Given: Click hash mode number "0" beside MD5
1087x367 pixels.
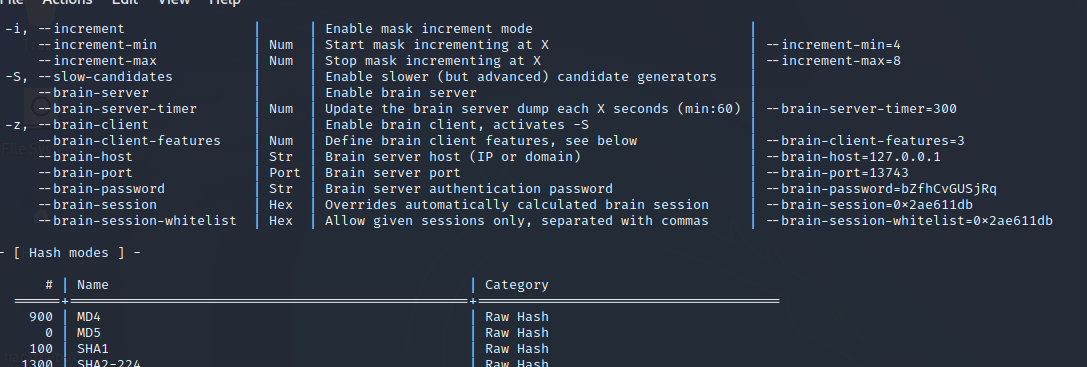Looking at the screenshot, I should coord(49,332).
